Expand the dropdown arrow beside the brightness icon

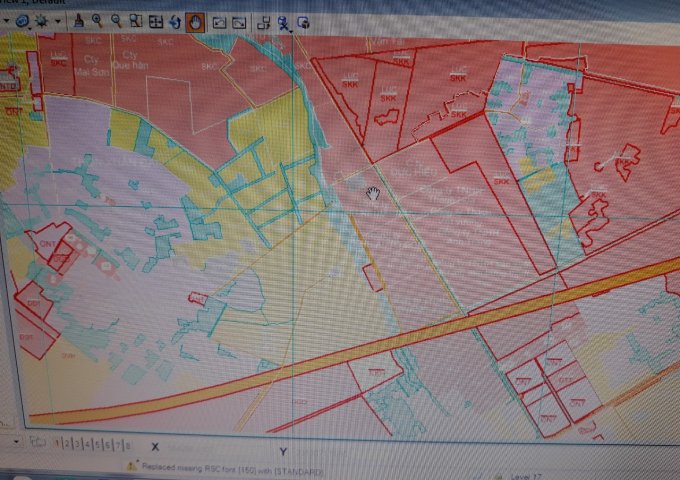coord(59,20)
